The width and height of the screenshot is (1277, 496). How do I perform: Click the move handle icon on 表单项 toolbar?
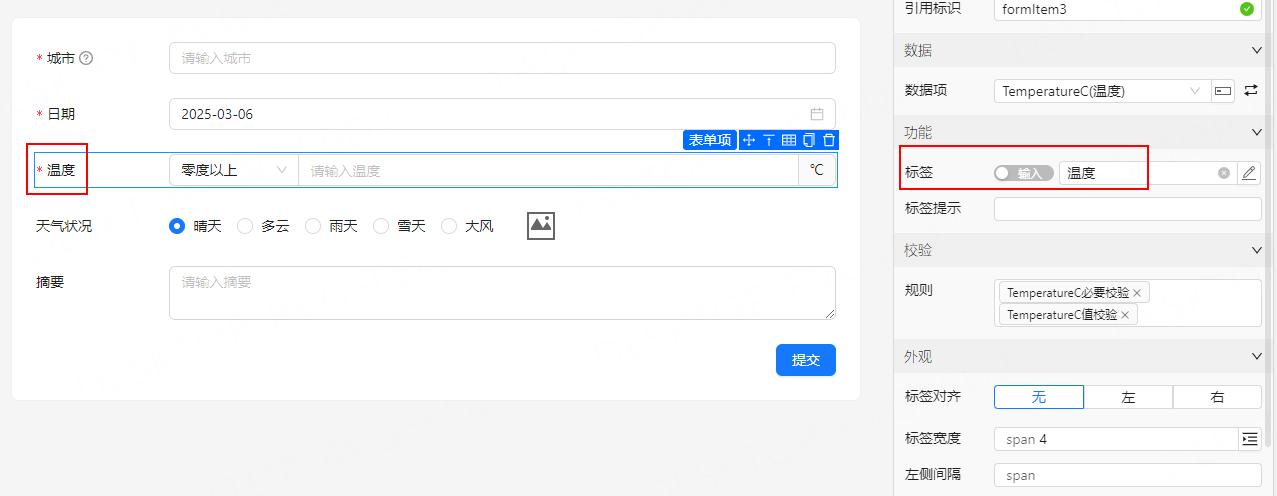pyautogui.click(x=748, y=141)
